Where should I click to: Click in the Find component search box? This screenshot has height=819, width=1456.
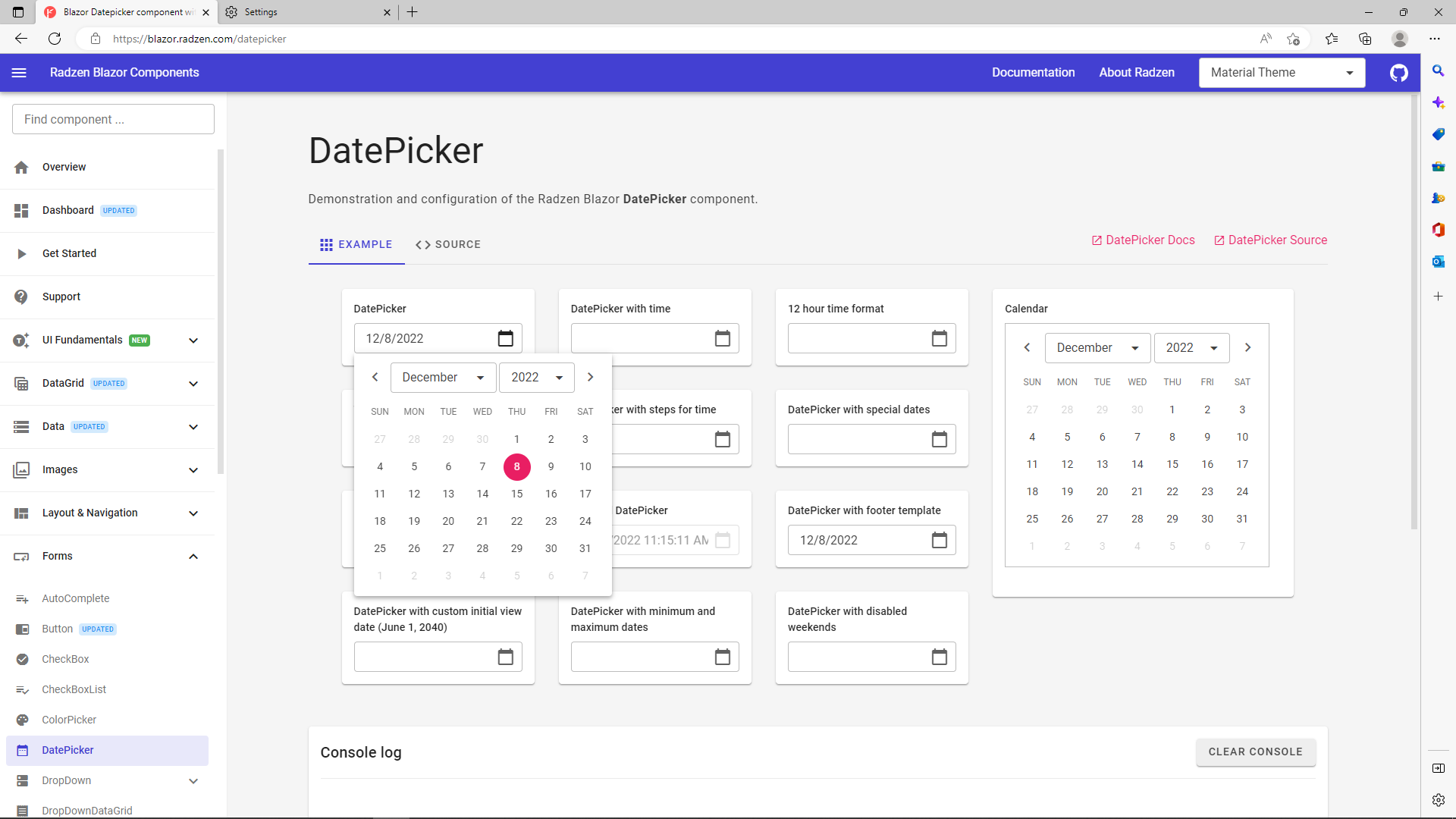click(113, 119)
